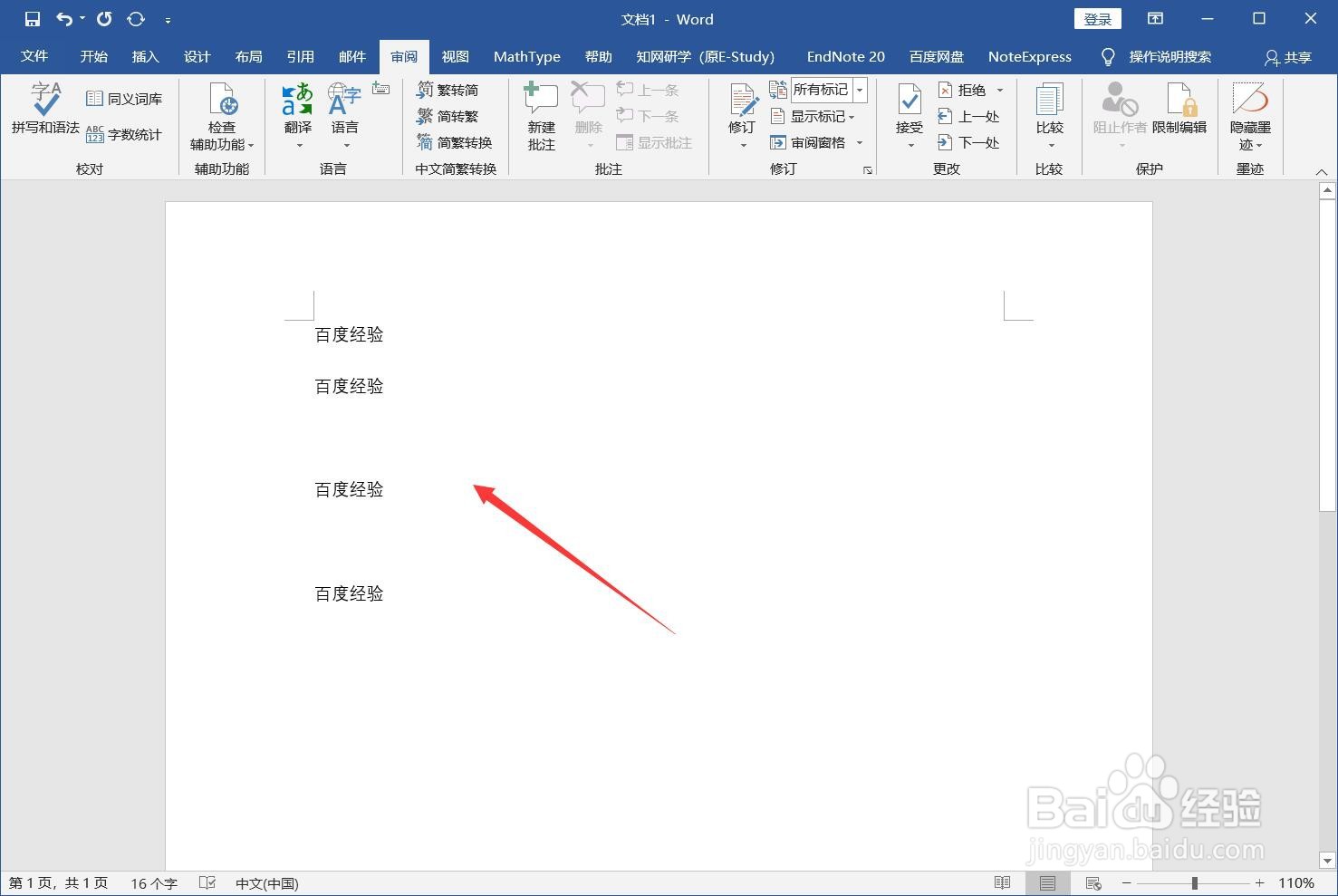Expand the Accept dropdown arrow
The image size is (1338, 896).
click(910, 146)
